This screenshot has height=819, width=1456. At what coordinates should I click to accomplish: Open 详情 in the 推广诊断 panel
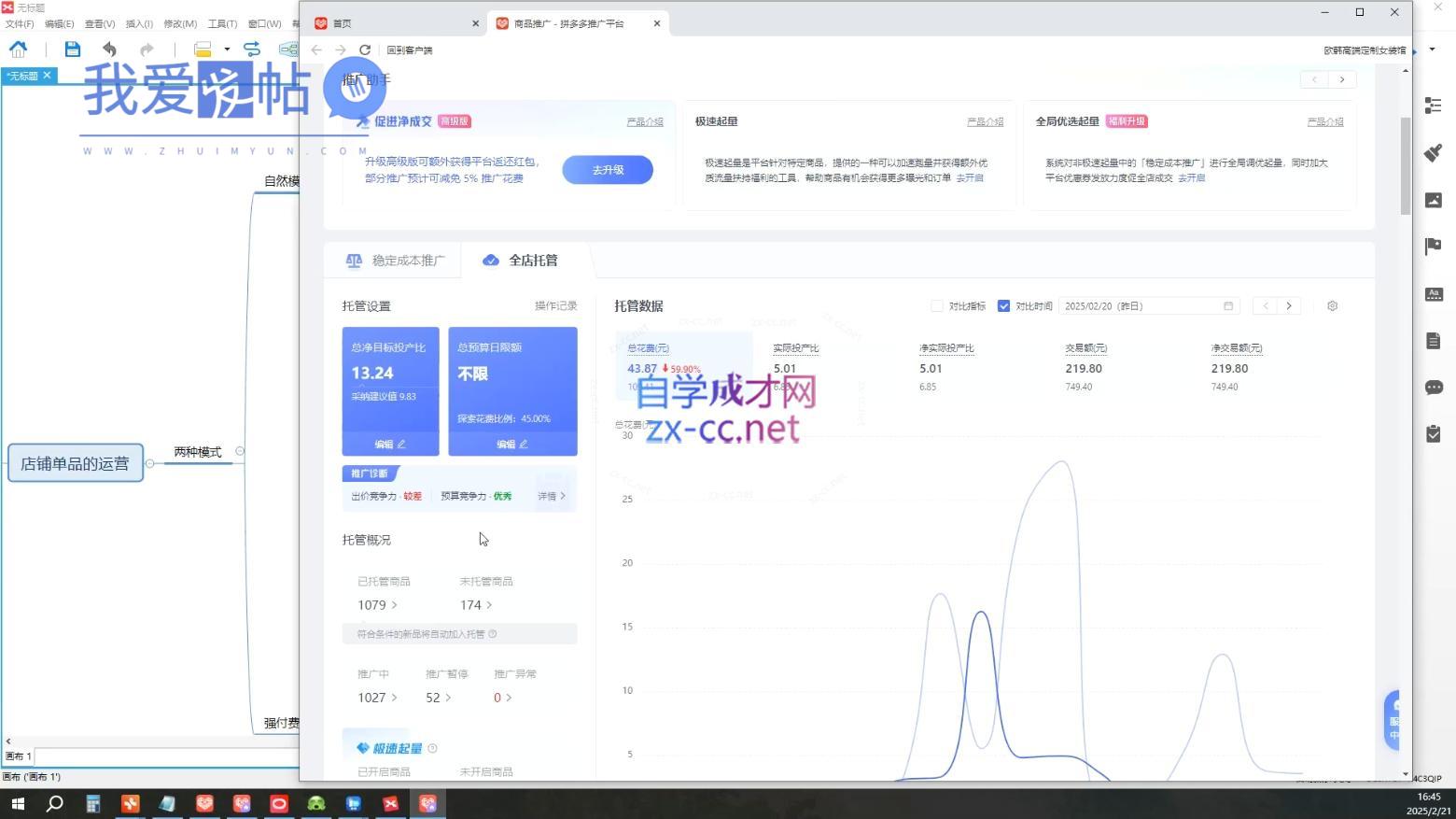tap(552, 496)
